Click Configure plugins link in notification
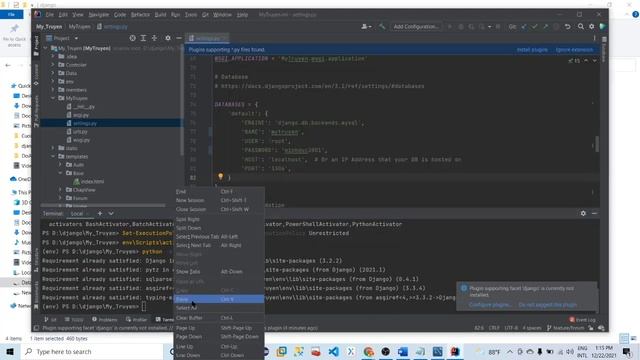This screenshot has width=640, height=360. [x=490, y=304]
